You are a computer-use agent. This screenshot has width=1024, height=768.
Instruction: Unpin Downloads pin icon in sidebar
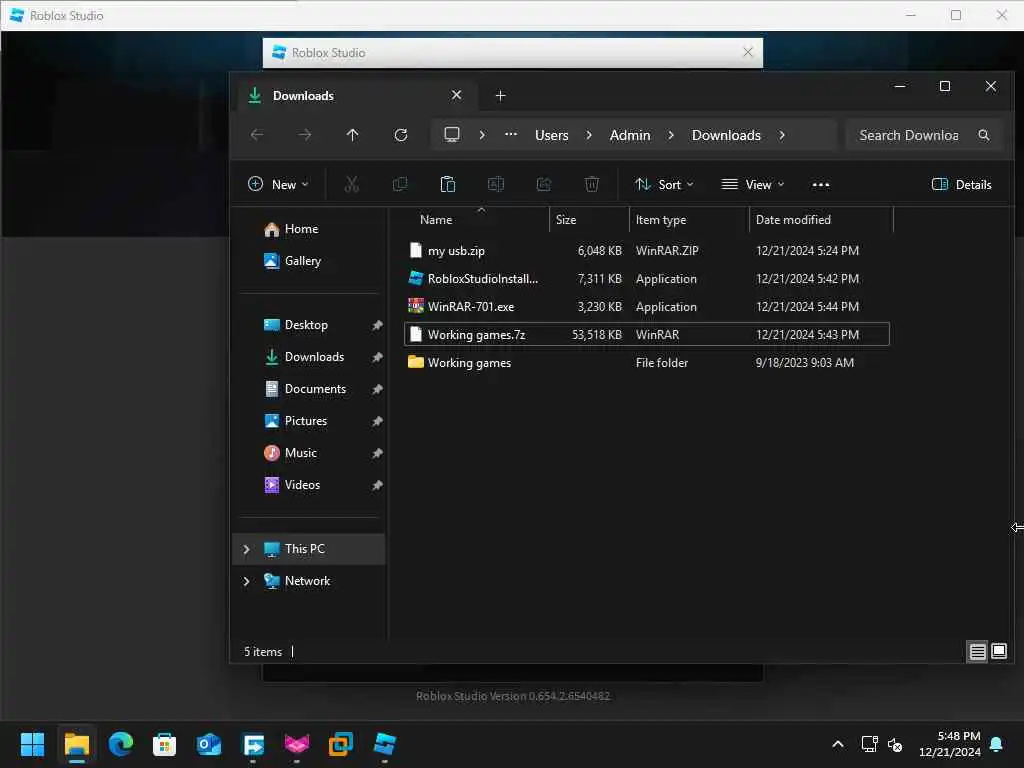[377, 357]
